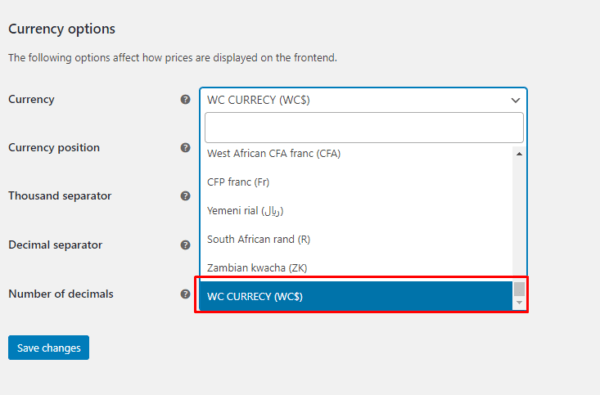Screen dimensions: 600x395
Task: Click the currency search input box
Action: 364,127
